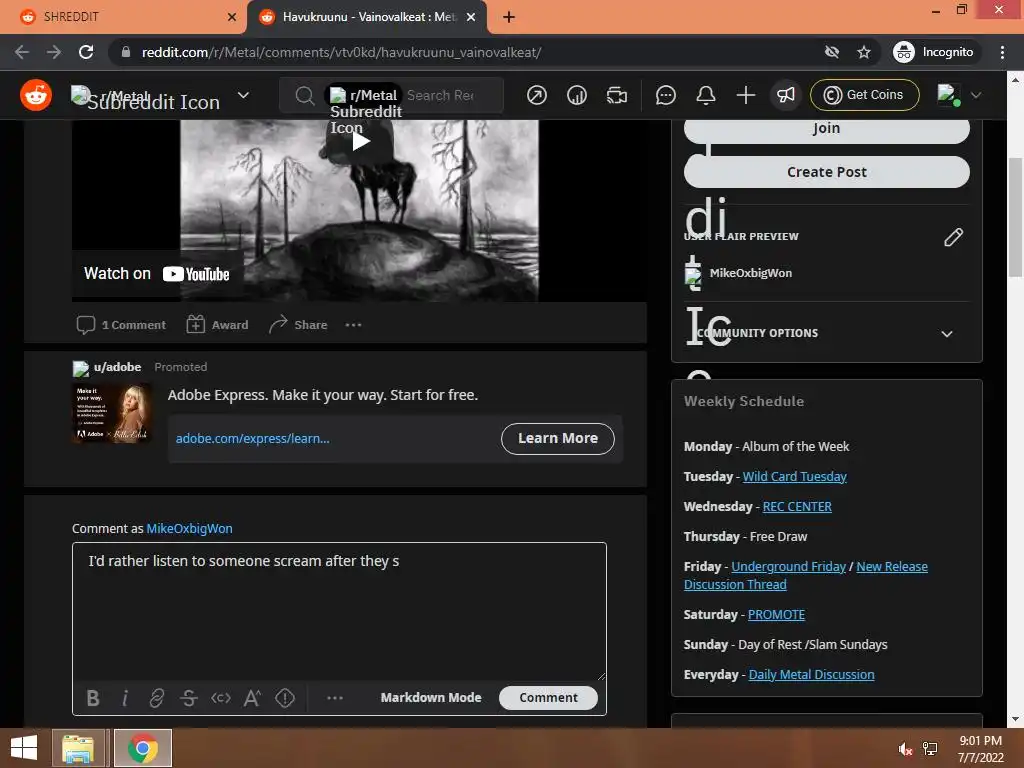Open adobe.com/express/learn link
1024x768 pixels.
point(252,439)
